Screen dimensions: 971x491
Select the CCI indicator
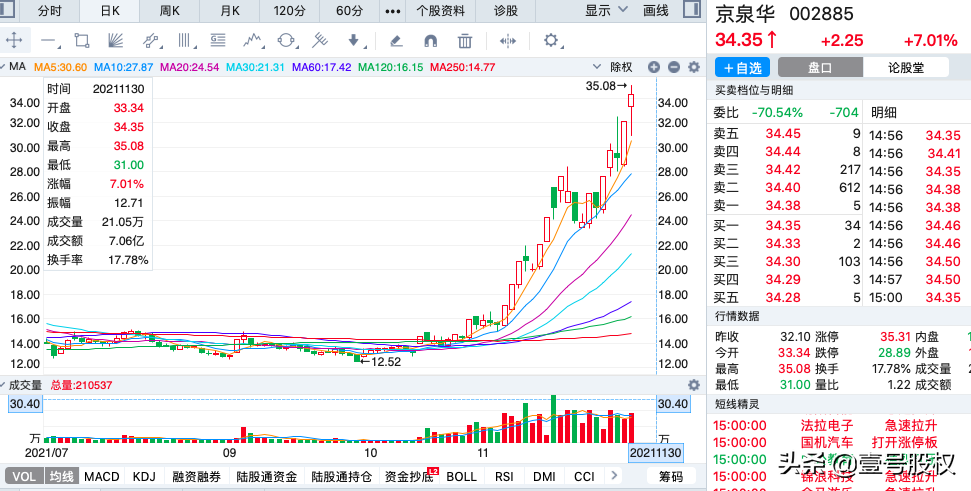tap(584, 476)
